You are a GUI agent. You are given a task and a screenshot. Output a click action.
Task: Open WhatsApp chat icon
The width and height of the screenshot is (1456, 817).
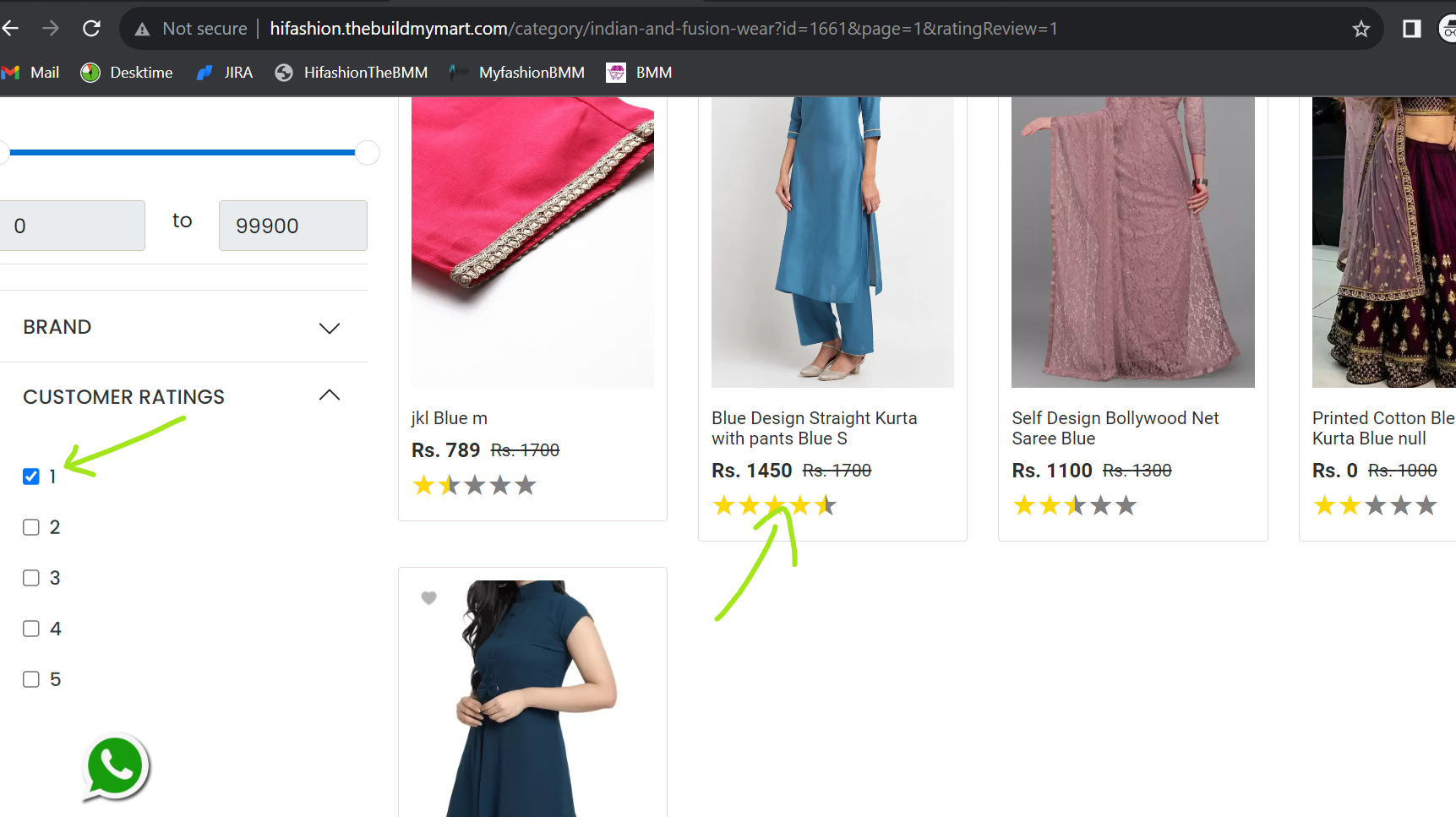[116, 767]
